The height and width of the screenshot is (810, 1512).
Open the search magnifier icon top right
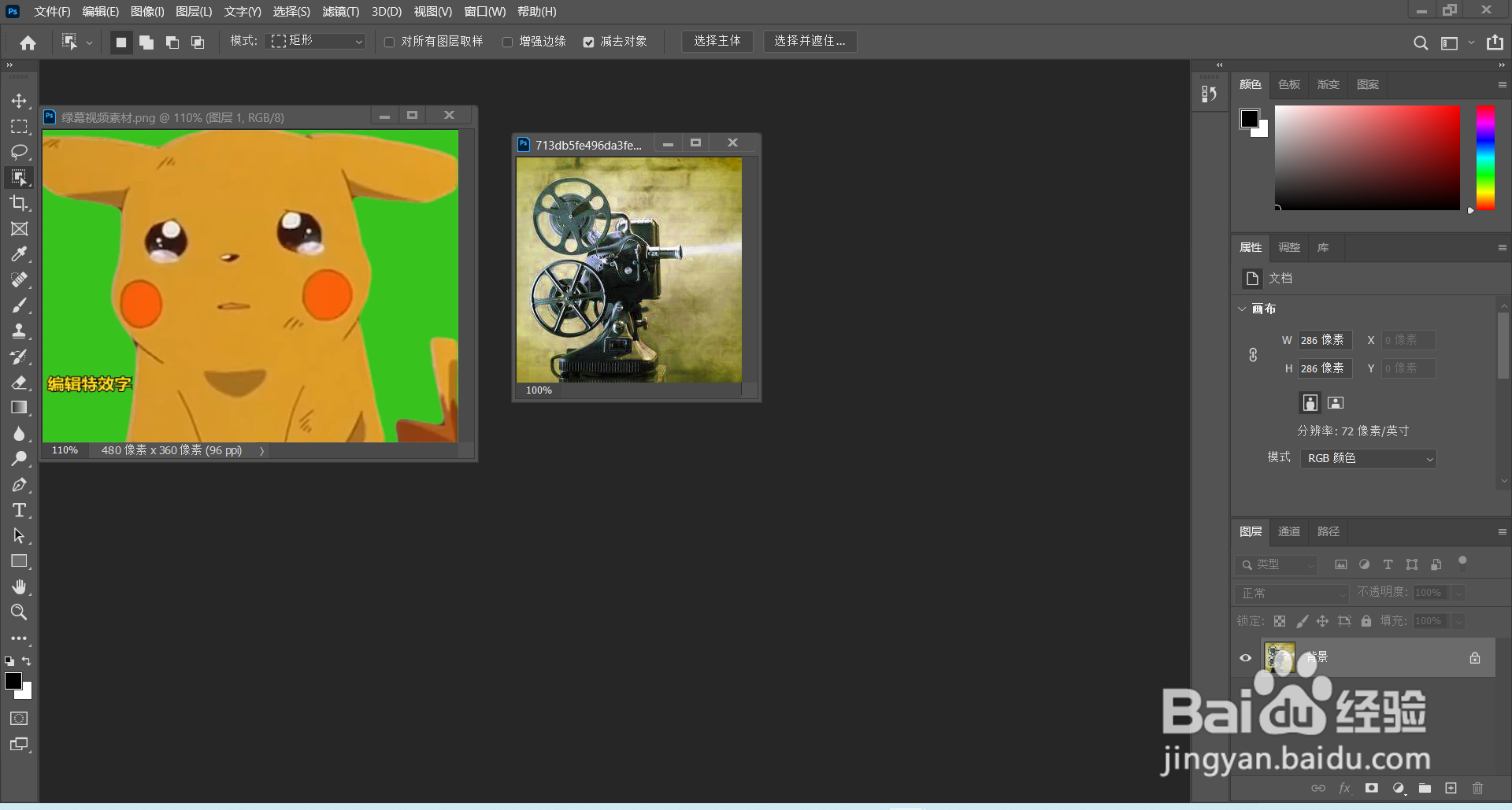pyautogui.click(x=1421, y=43)
